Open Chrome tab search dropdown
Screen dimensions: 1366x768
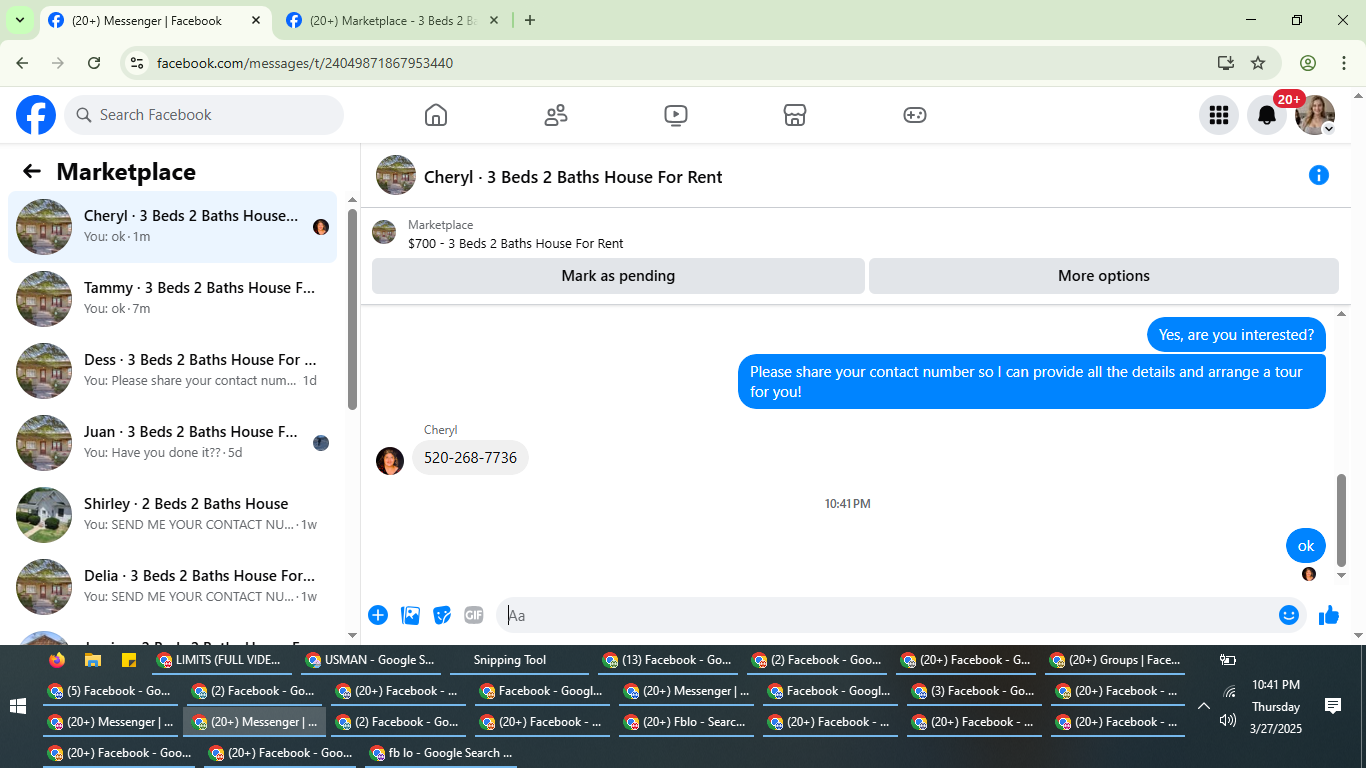(x=20, y=20)
